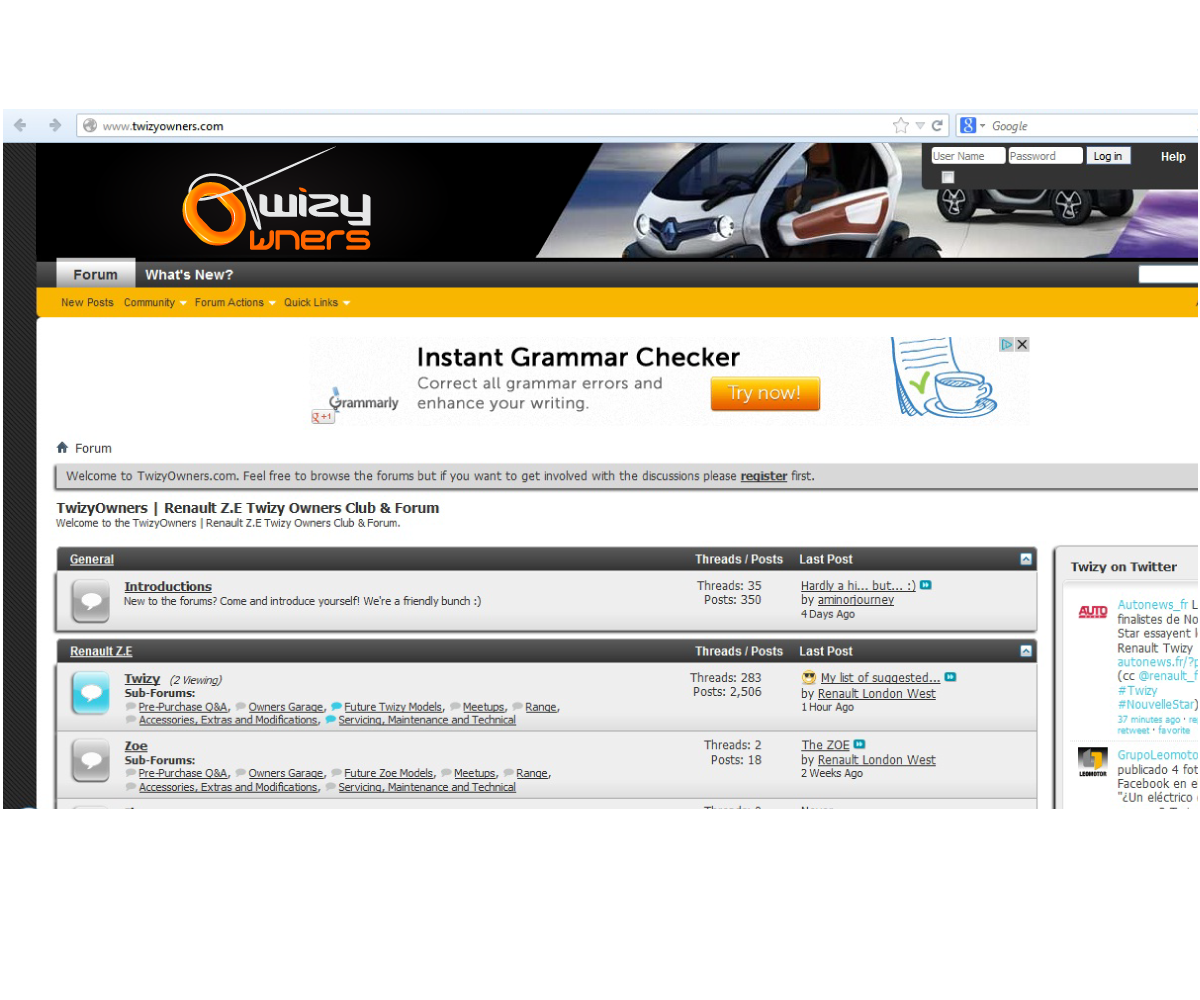Bookmark this page with the star icon
The width and height of the screenshot is (1200, 1000).
[x=901, y=126]
